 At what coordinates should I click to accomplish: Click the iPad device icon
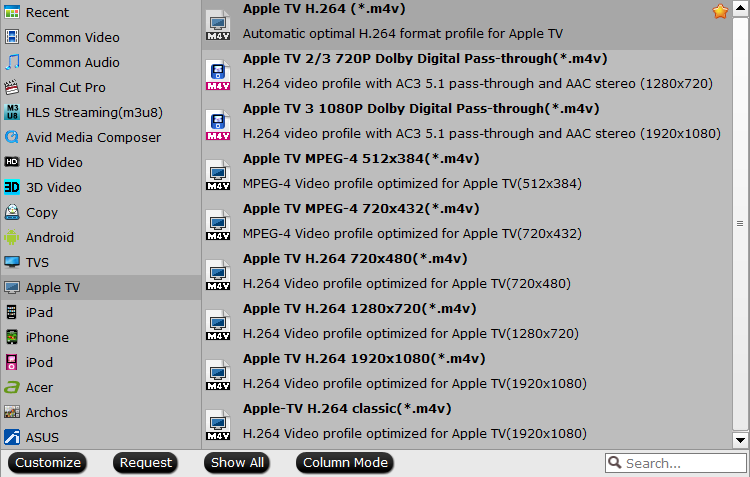(12, 312)
